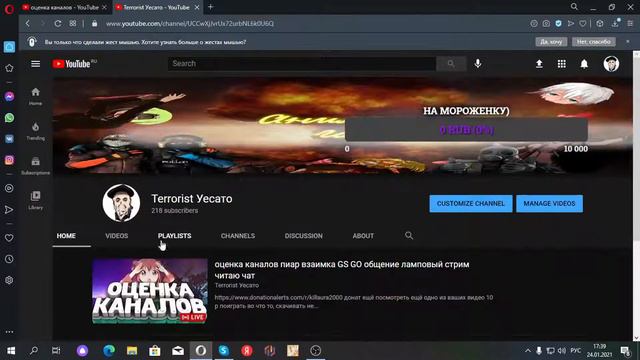Select the channel HOME tab
The width and height of the screenshot is (640, 360).
(x=66, y=236)
